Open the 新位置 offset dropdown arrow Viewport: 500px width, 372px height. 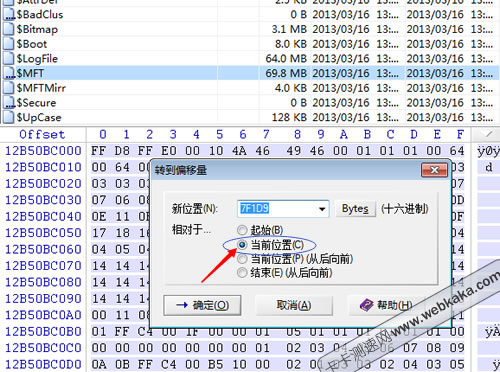click(x=322, y=209)
